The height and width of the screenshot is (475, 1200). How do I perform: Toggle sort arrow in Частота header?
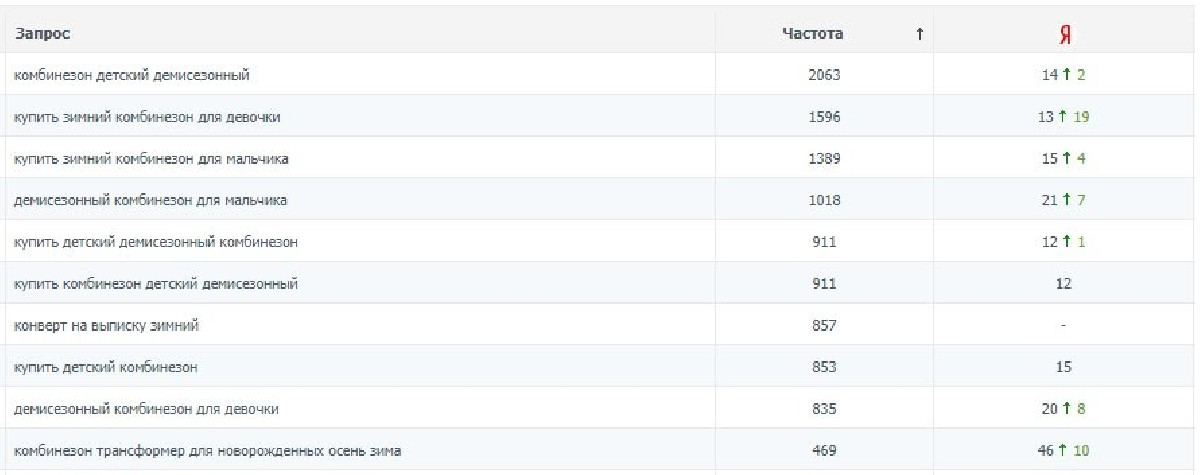click(x=918, y=35)
